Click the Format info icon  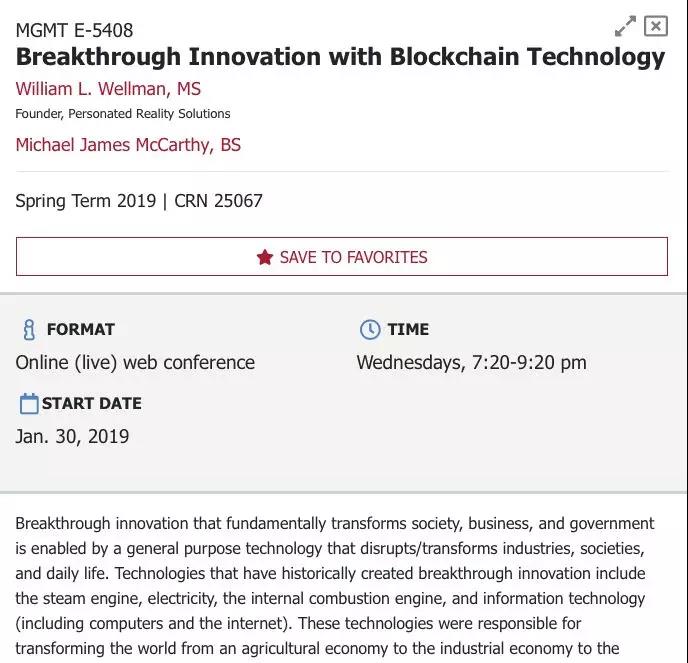point(29,329)
